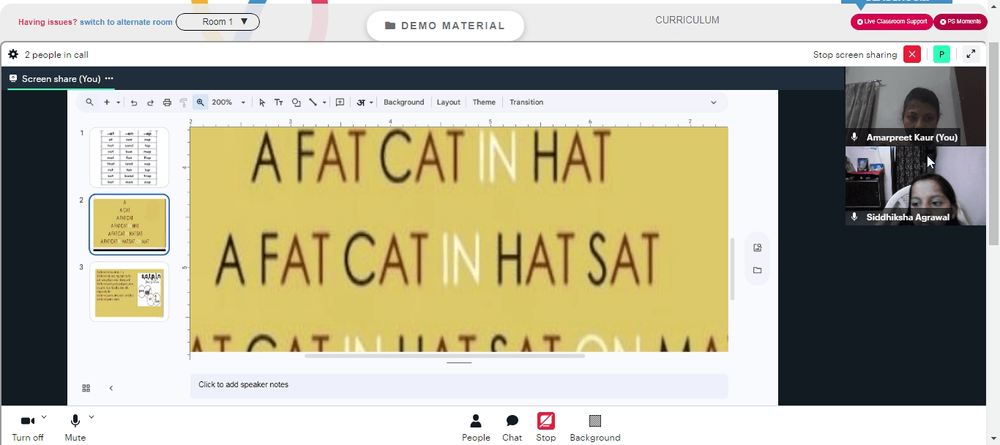1000x445 pixels.
Task: Open the 200% zoom level dropdown
Action: [228, 102]
